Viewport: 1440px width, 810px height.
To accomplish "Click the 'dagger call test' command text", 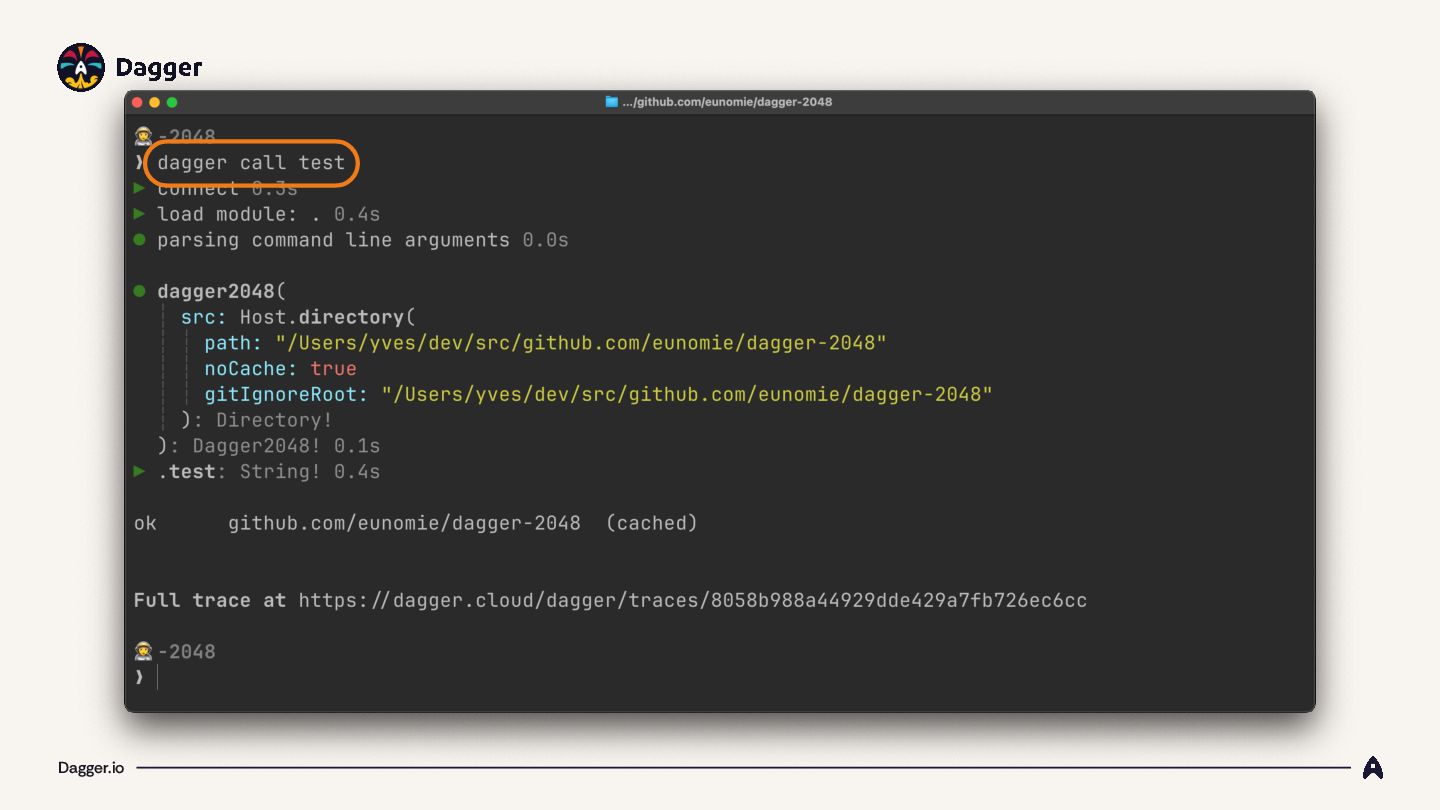I will coord(251,163).
